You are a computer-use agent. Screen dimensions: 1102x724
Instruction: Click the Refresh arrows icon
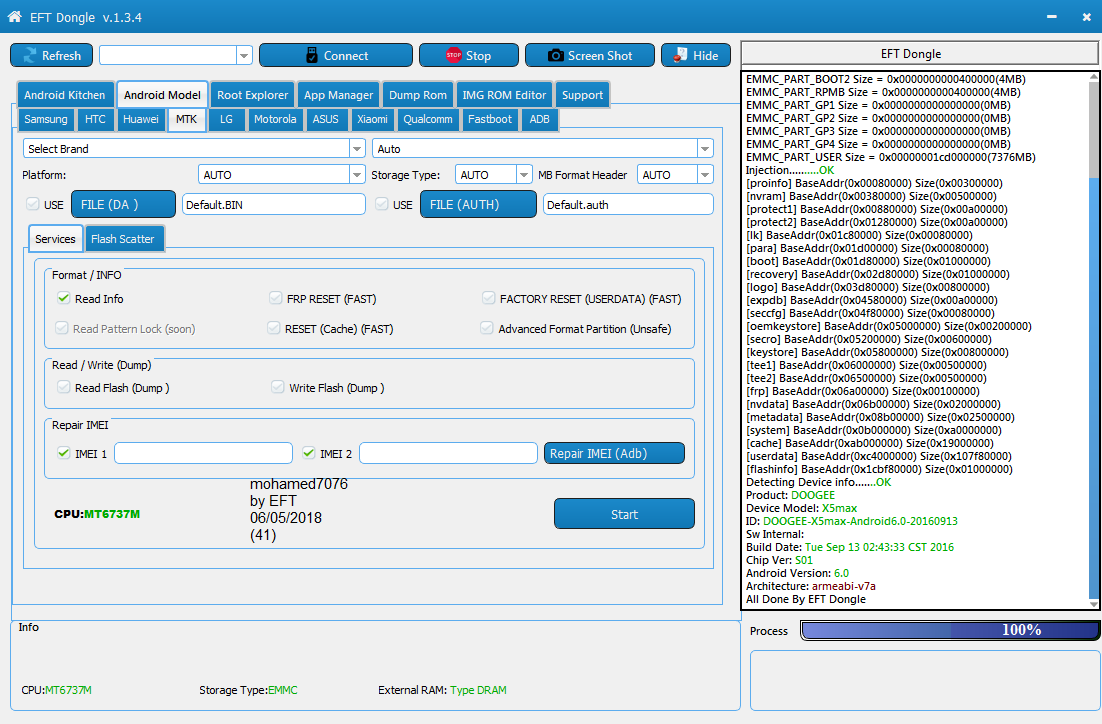[x=30, y=56]
